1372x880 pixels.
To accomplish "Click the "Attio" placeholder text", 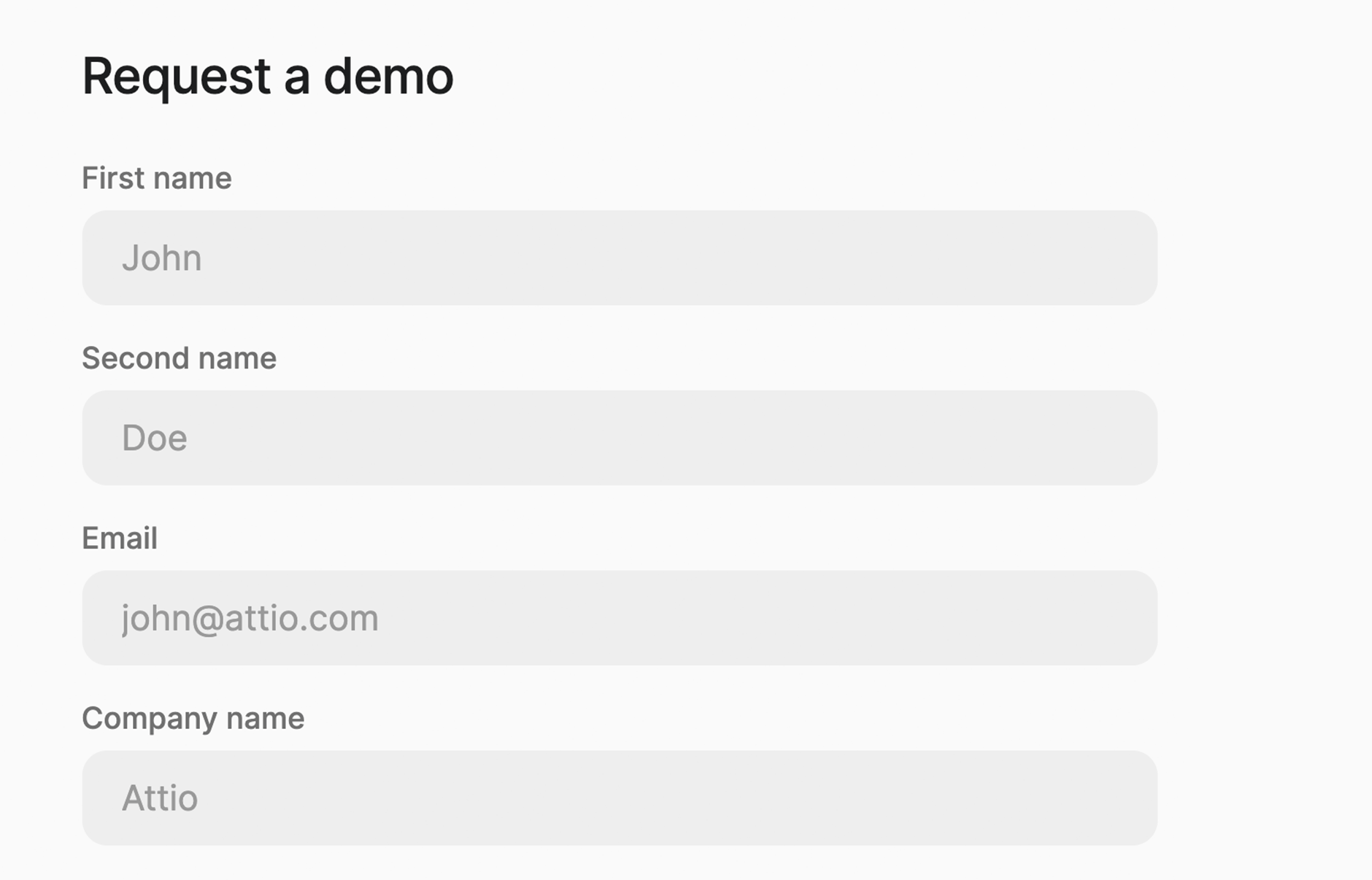I will point(159,798).
